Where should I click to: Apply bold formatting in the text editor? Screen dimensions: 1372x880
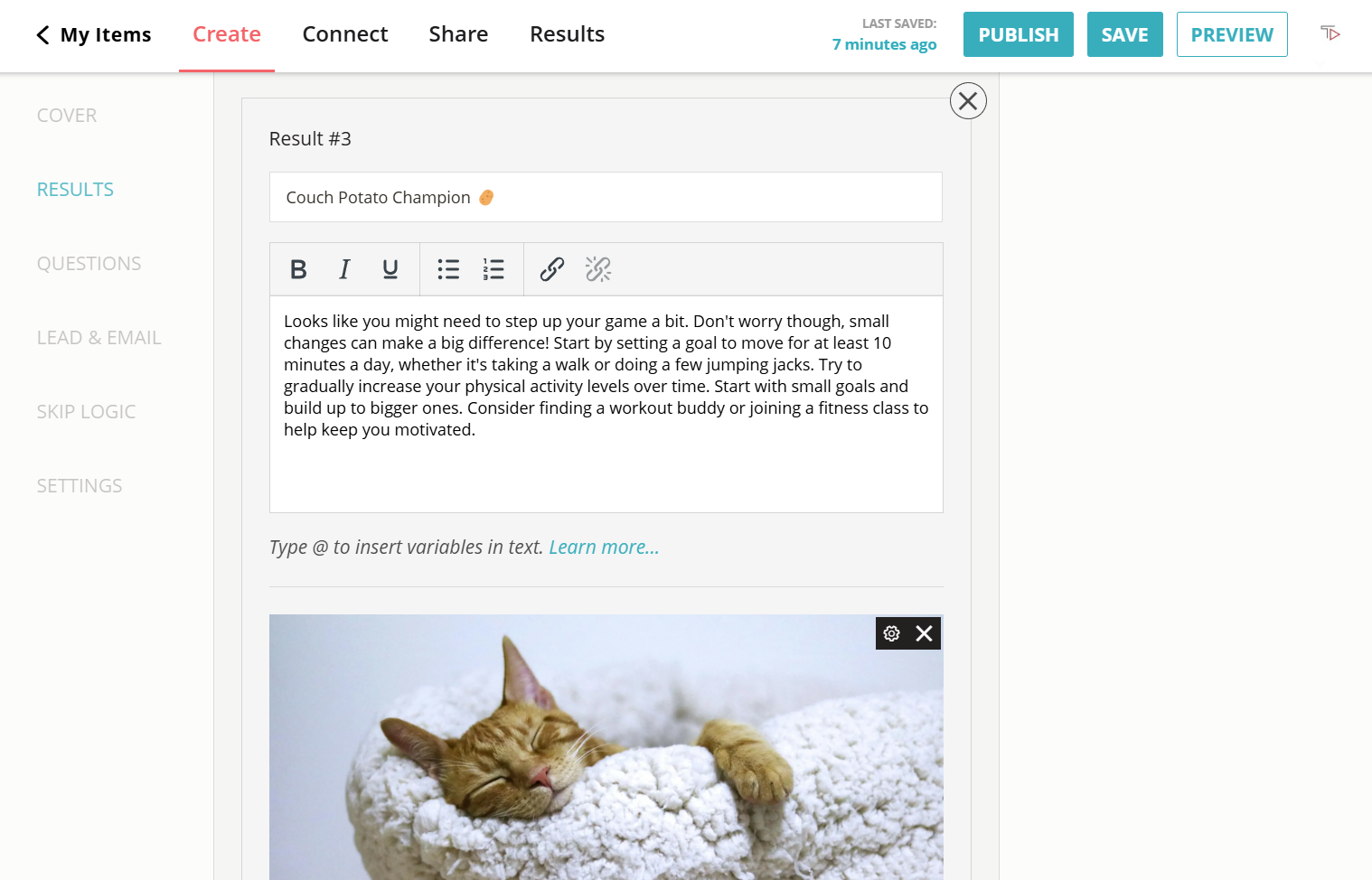click(x=298, y=268)
